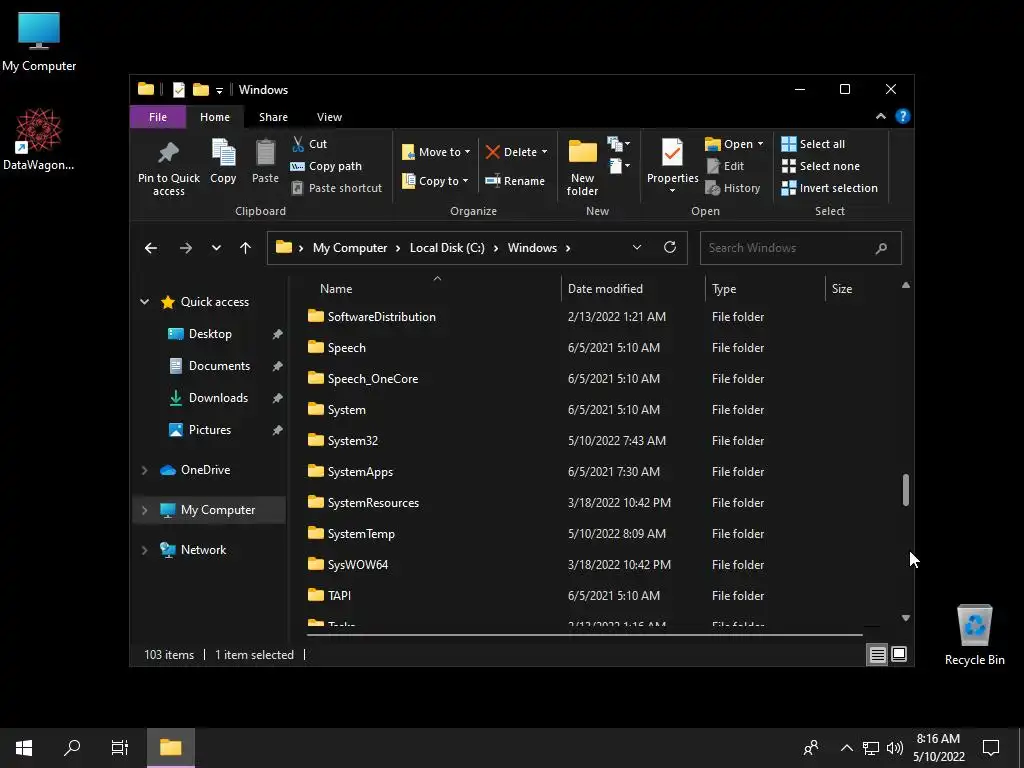Screen dimensions: 1024x768
Task: Click the file list scroll down arrow
Action: [906, 618]
